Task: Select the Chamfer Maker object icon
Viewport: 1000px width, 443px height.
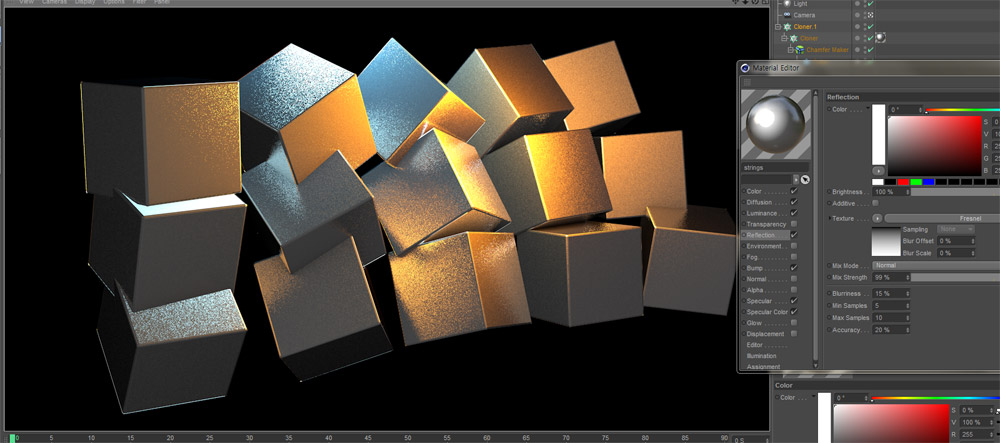Action: (x=797, y=49)
